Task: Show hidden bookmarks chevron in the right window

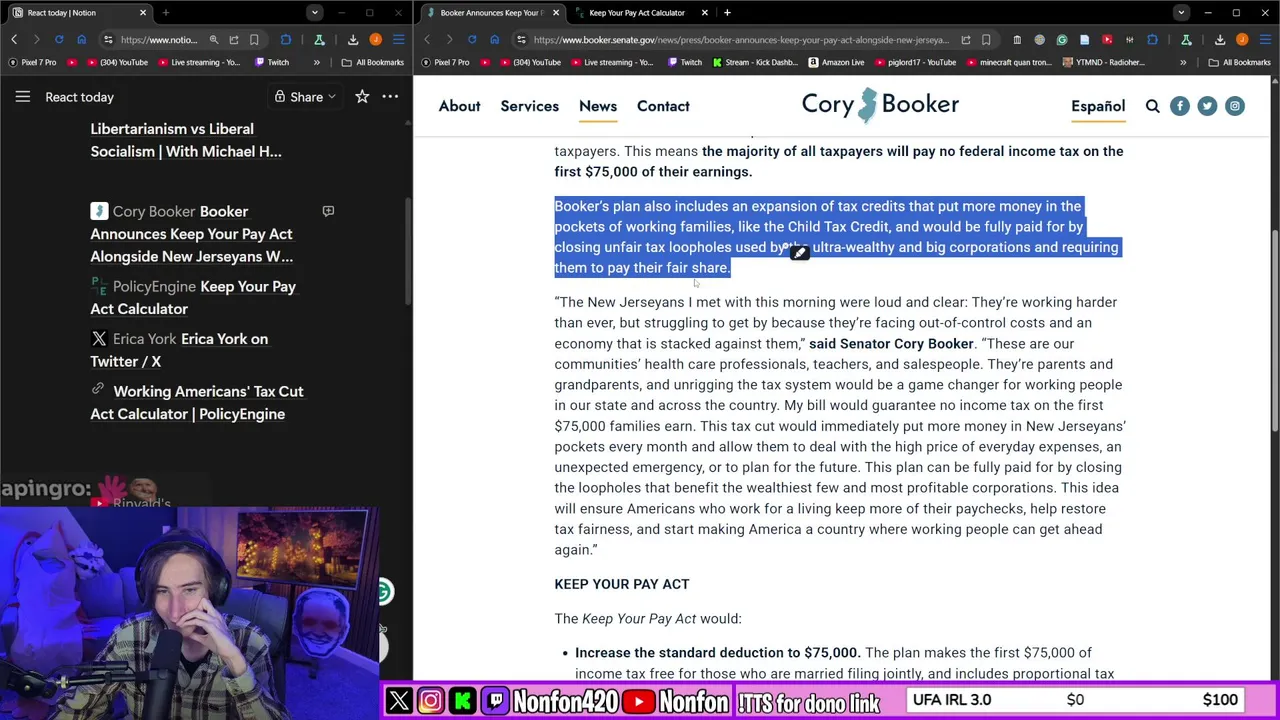Action: click(1183, 62)
